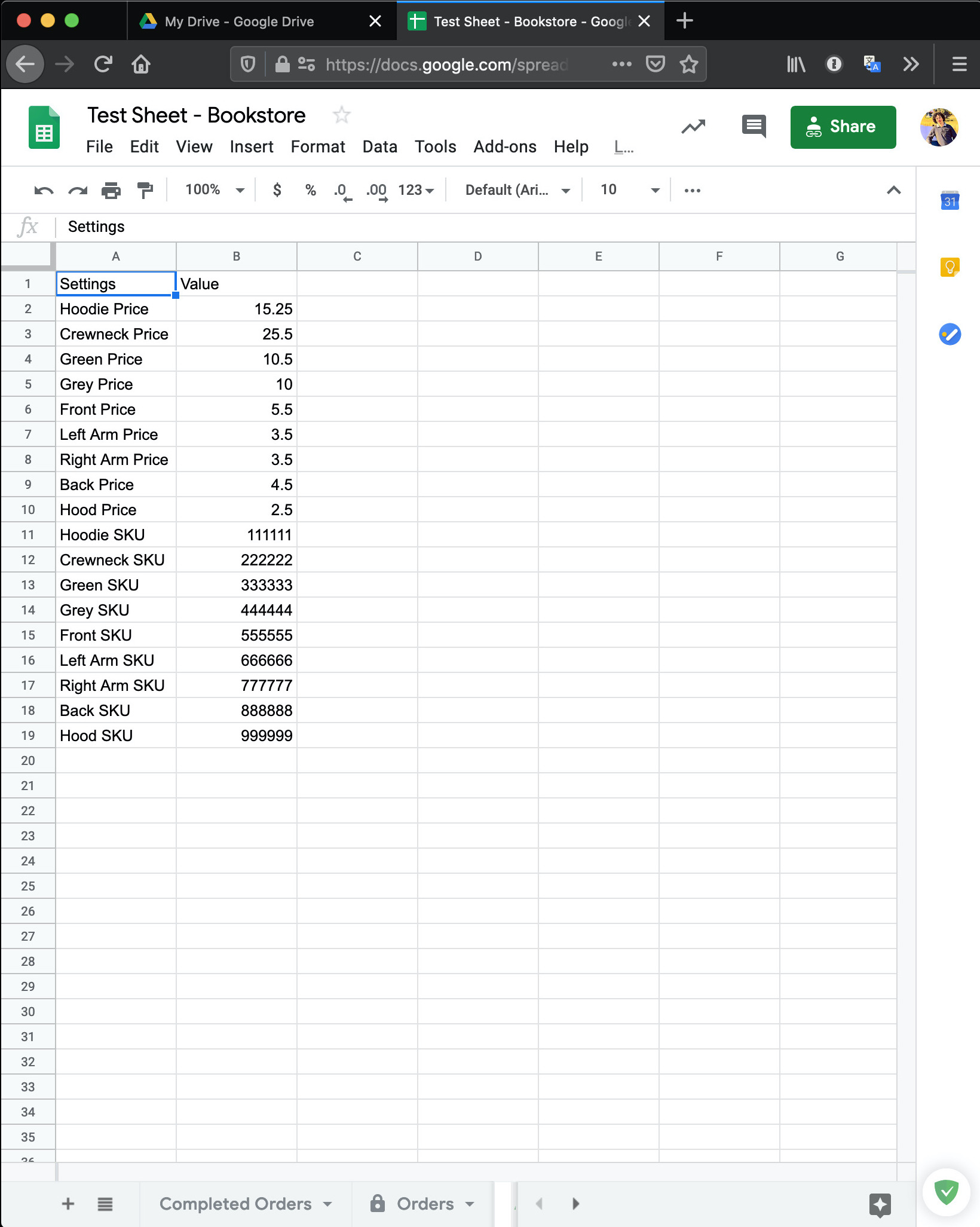The image size is (980, 1227).
Task: Collapse the toolbar with up chevron
Action: tap(893, 191)
